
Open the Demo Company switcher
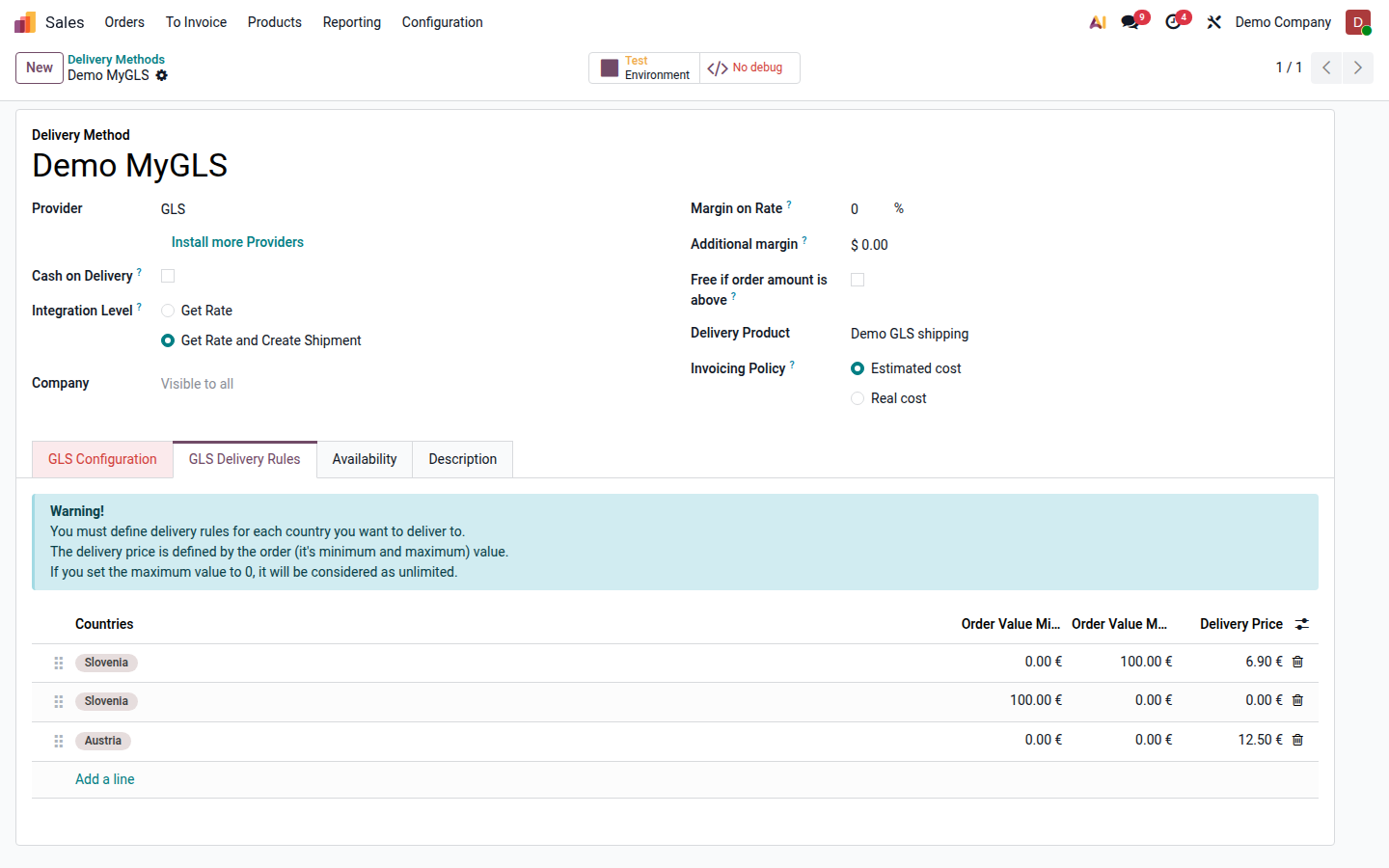(x=1283, y=22)
